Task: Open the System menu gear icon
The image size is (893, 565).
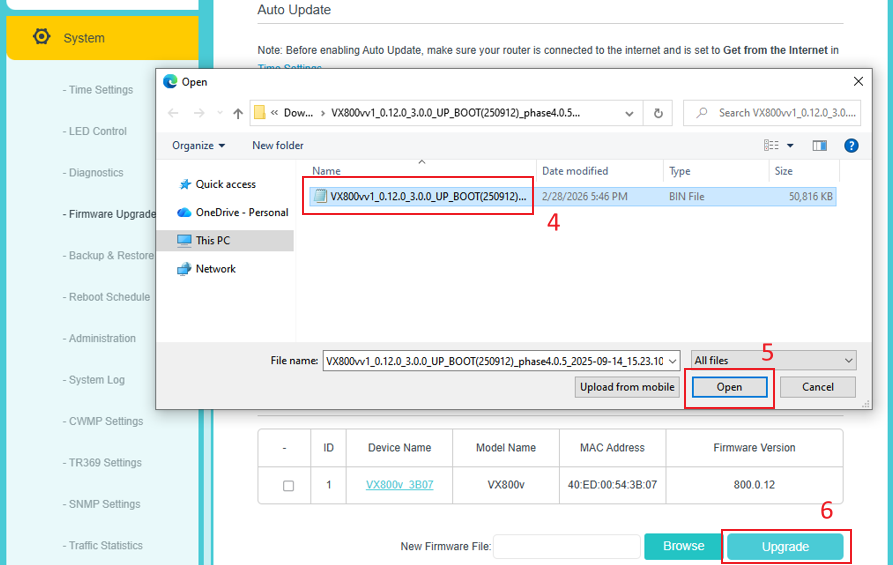Action: point(42,36)
